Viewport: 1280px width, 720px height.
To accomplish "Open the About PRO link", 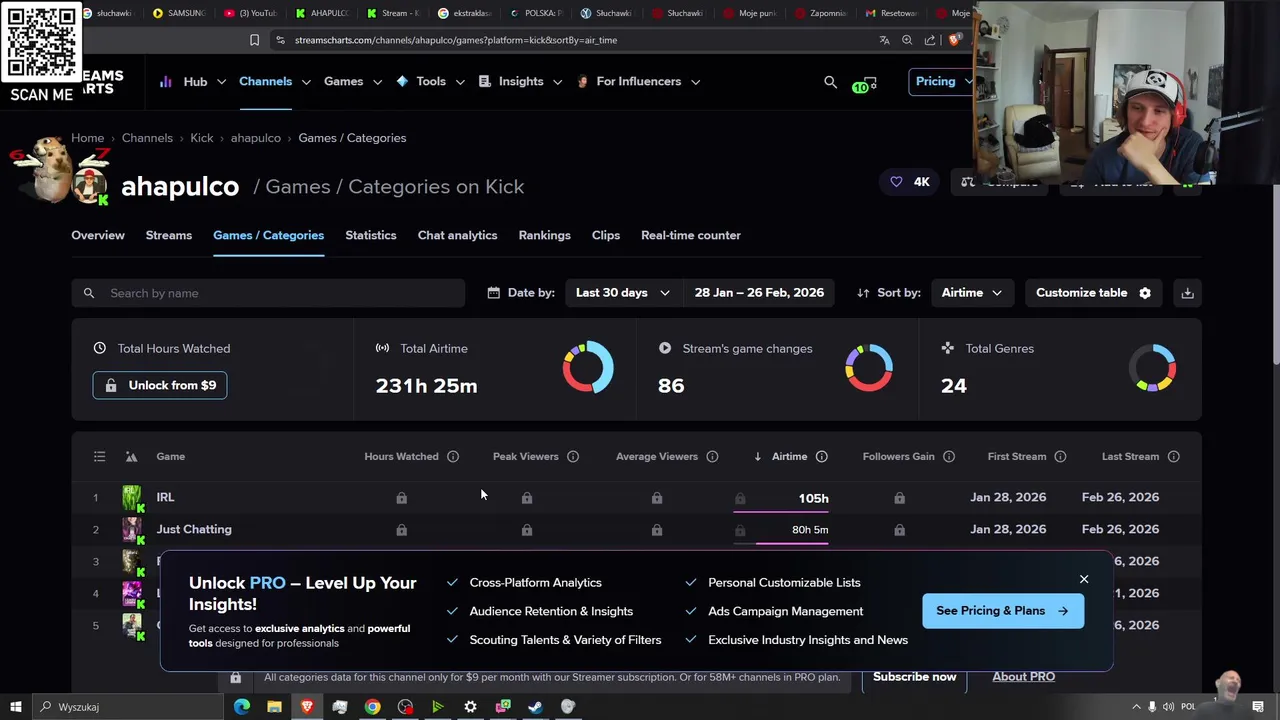I will [x=1023, y=677].
